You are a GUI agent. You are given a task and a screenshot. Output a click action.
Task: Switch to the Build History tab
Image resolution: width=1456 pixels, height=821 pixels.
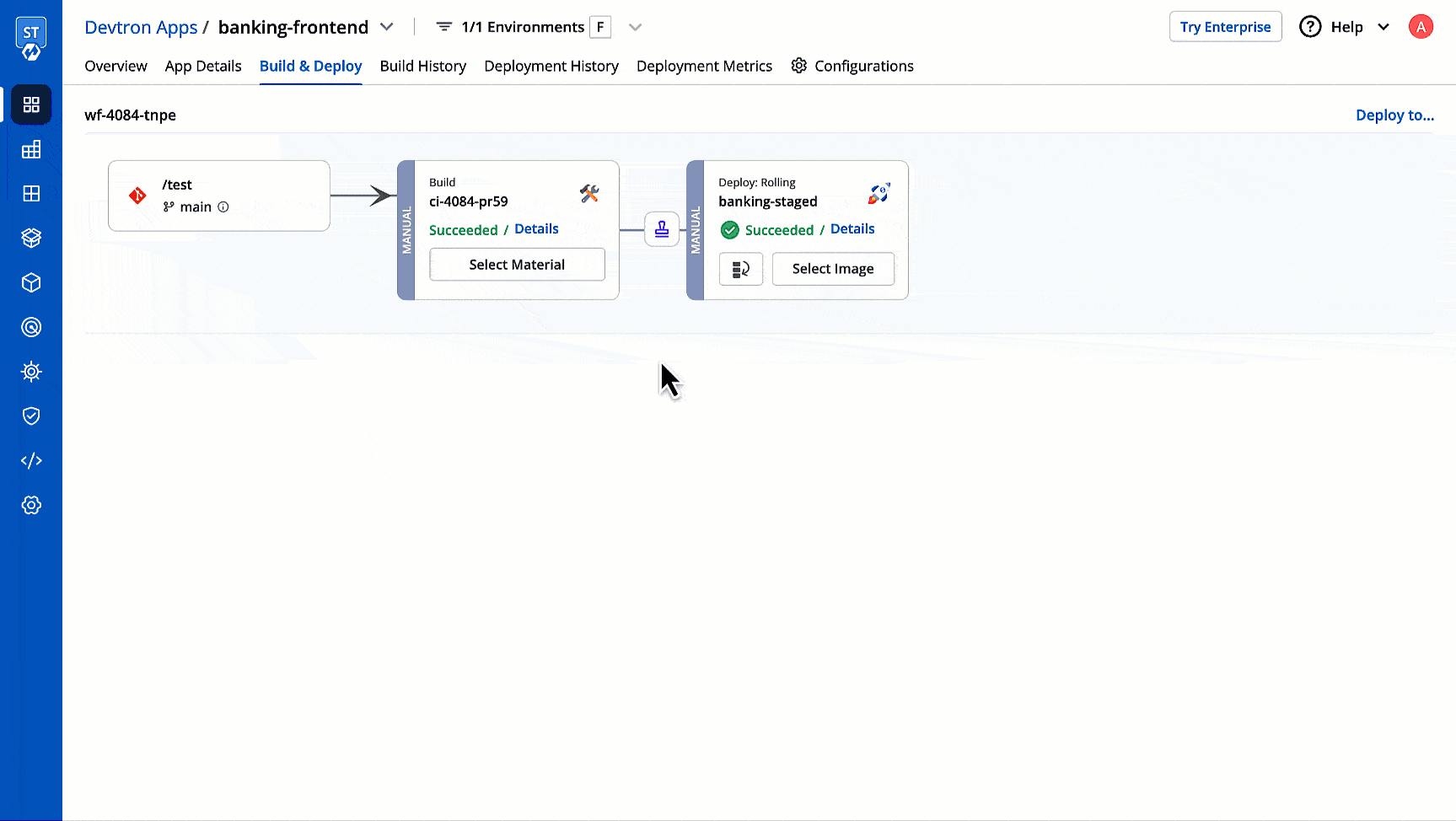[x=422, y=66]
